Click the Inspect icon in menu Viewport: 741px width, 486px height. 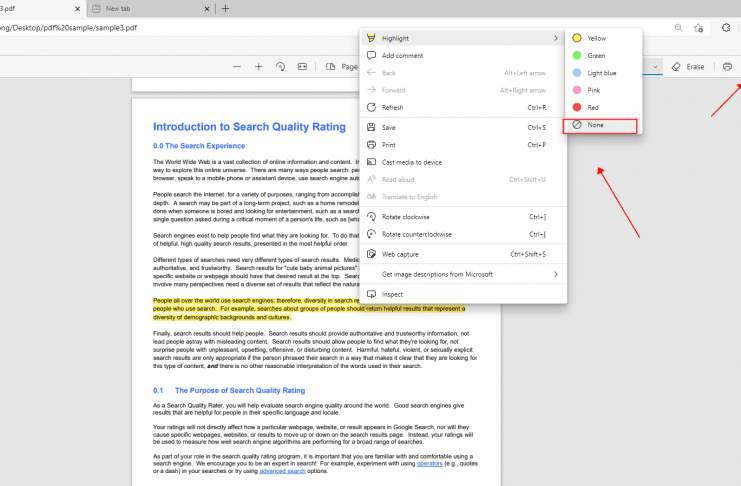(371, 294)
